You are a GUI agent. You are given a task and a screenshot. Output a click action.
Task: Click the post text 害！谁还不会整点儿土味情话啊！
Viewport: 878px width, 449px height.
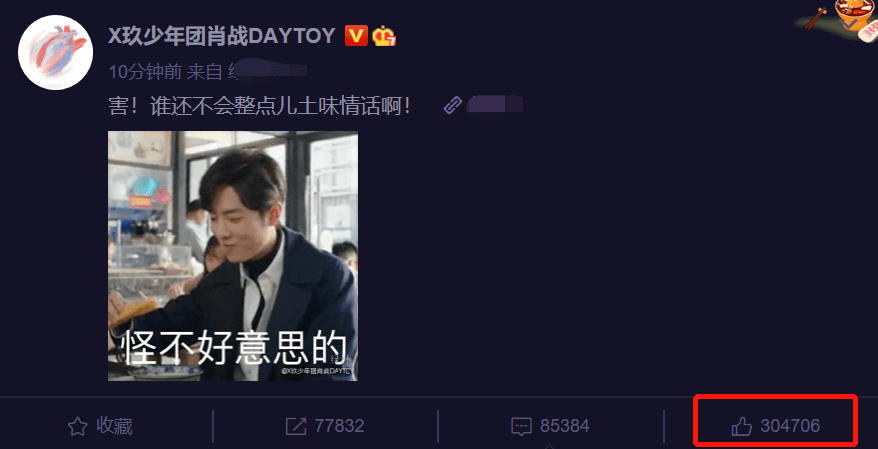[260, 105]
